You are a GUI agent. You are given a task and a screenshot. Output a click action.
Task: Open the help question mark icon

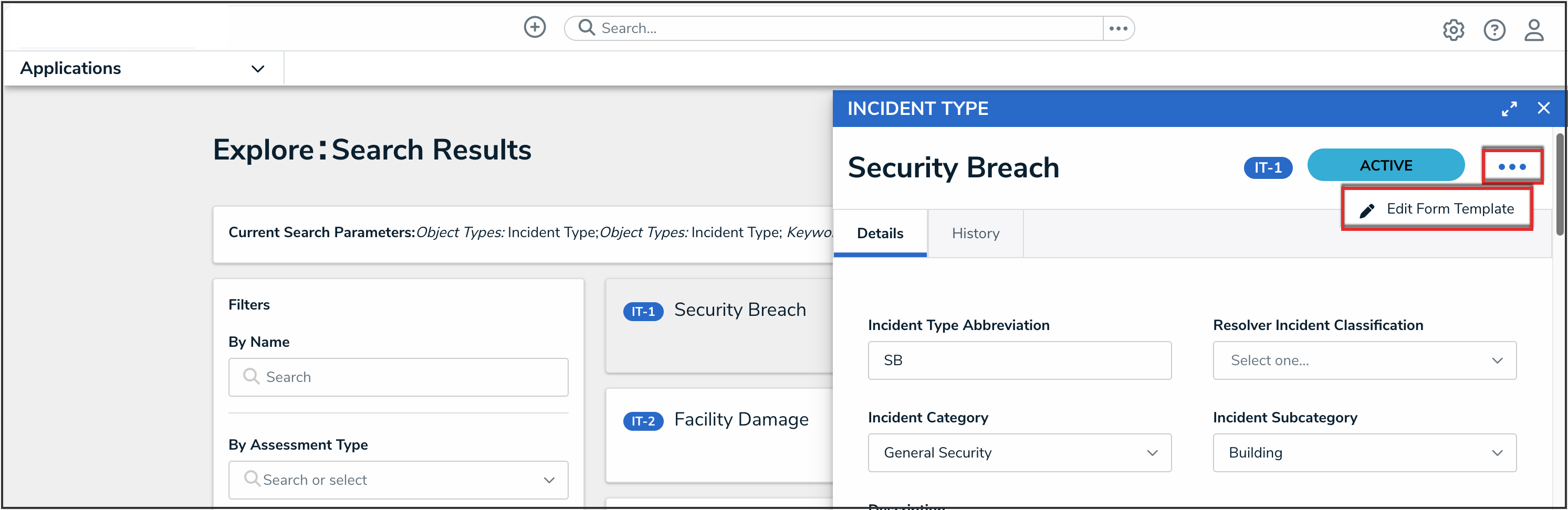coord(1494,30)
